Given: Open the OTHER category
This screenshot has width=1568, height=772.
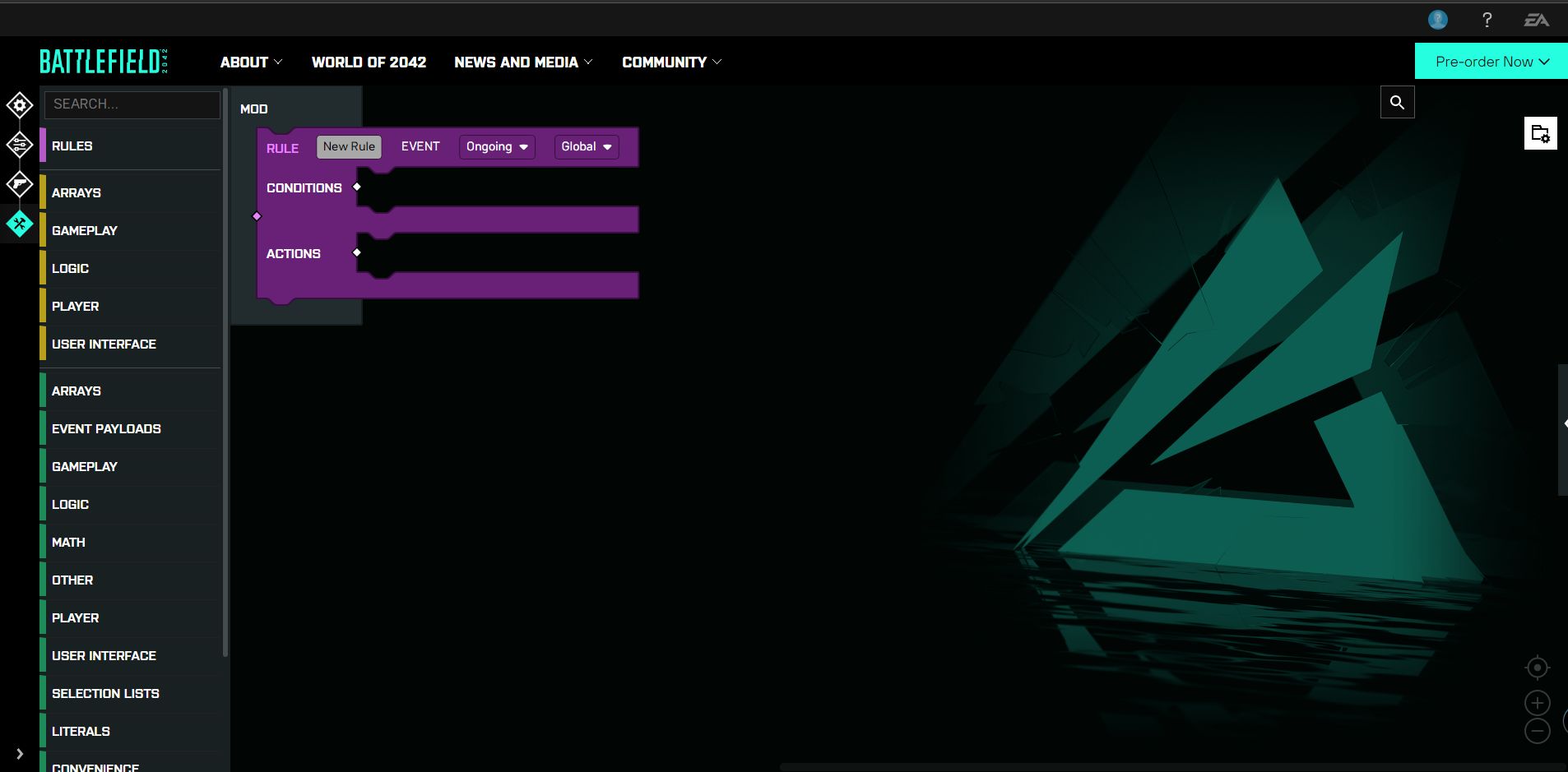Looking at the screenshot, I should (x=130, y=580).
